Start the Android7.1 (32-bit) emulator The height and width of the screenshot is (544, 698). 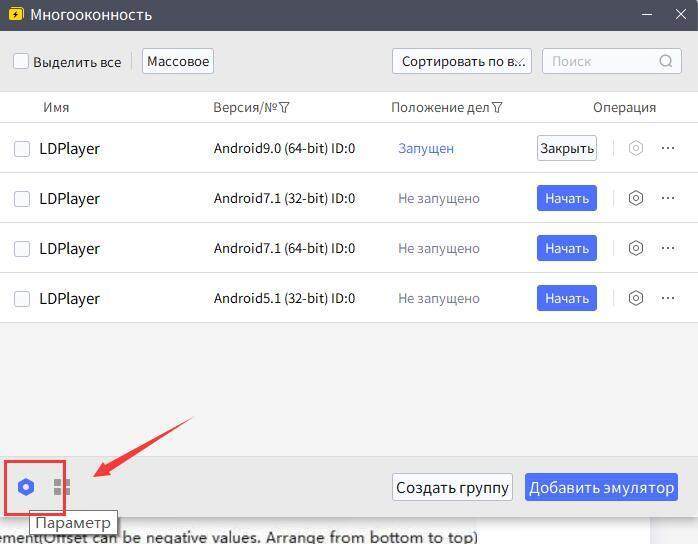click(x=567, y=198)
